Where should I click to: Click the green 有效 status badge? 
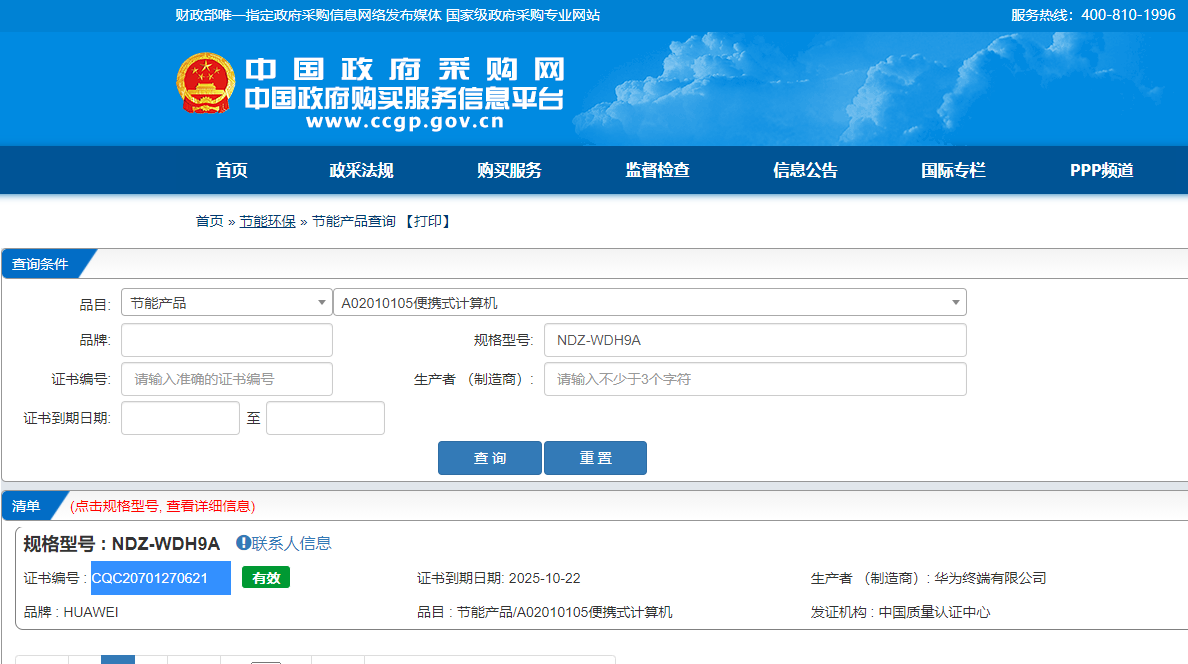pyautogui.click(x=266, y=578)
